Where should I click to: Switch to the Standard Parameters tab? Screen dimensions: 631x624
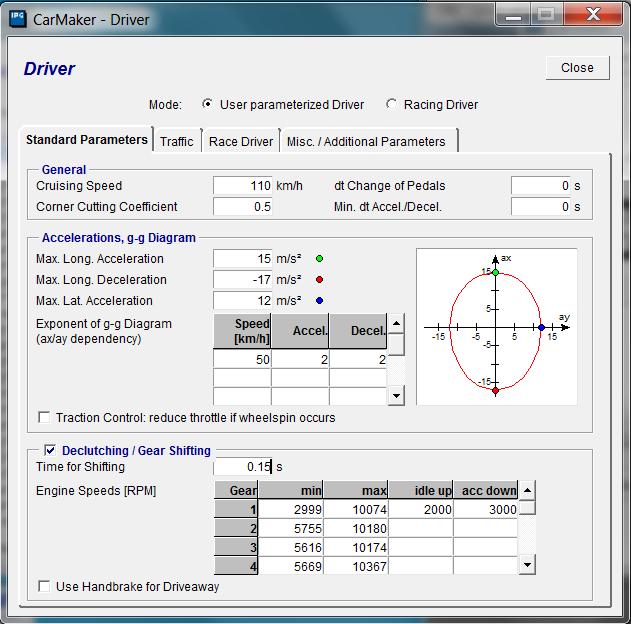coord(87,140)
